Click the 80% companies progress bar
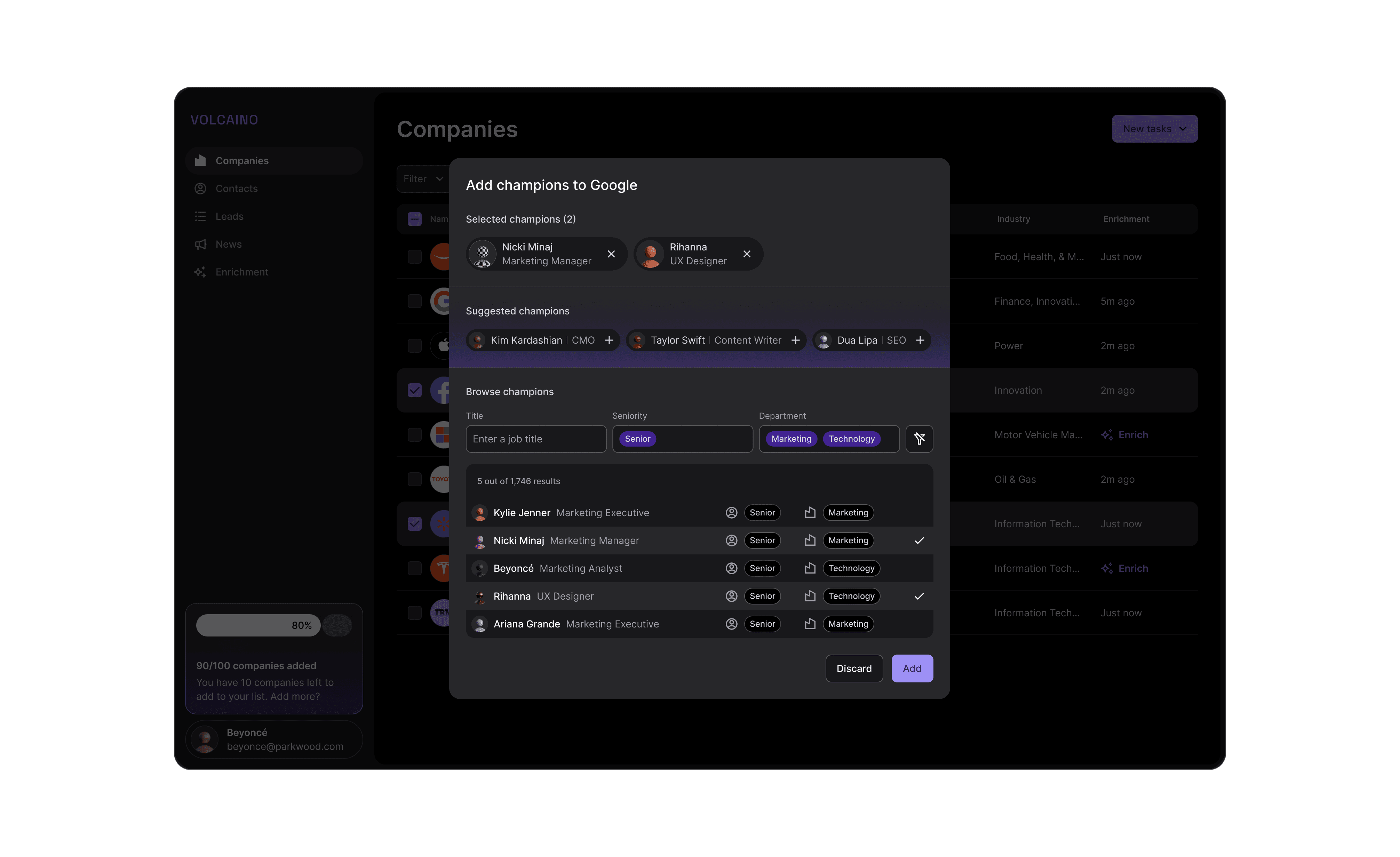1400x857 pixels. (258, 625)
